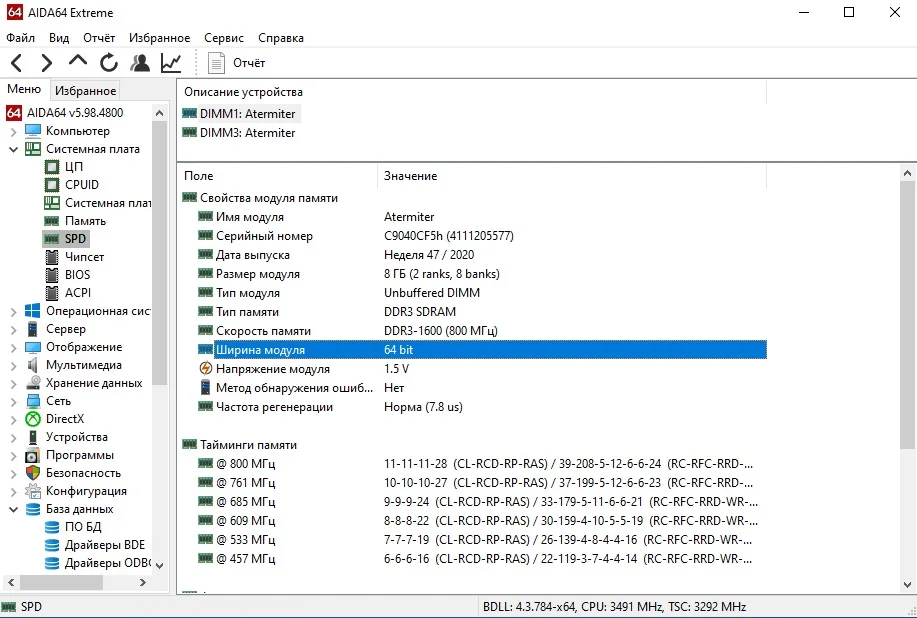The width and height of the screenshot is (917, 618).
Task: Click the DirectX Xbox icon in the tree
Action: tap(33, 419)
